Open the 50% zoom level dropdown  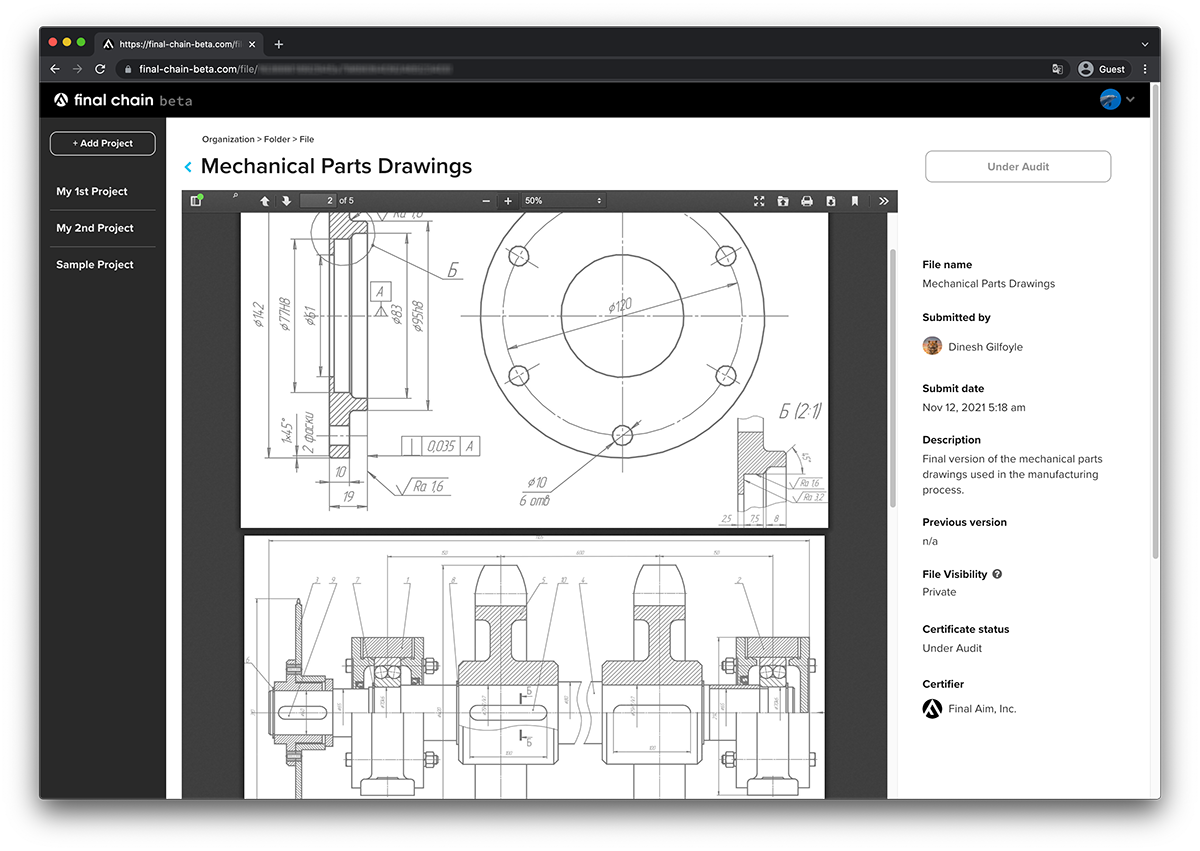pyautogui.click(x=563, y=201)
